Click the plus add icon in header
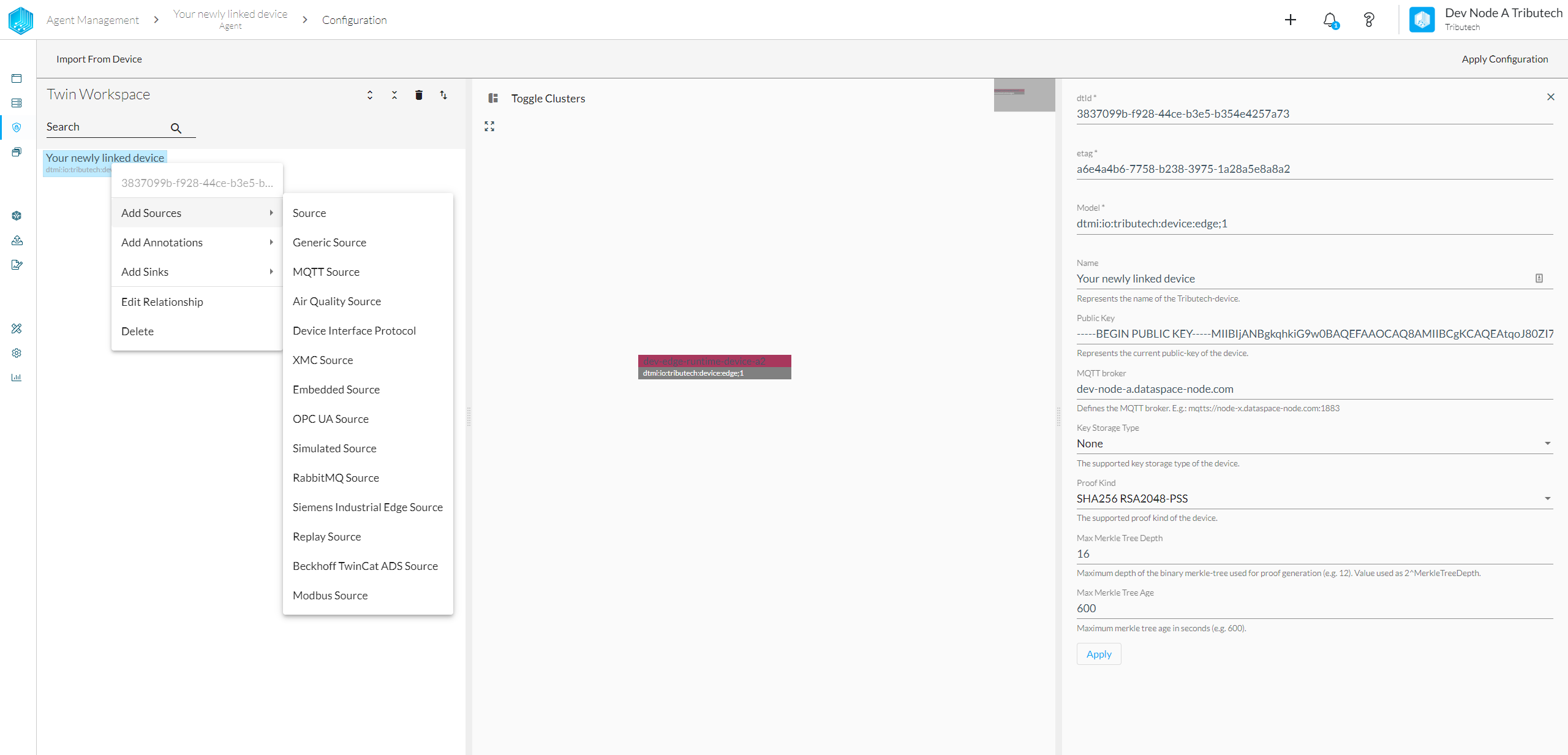 1291,20
